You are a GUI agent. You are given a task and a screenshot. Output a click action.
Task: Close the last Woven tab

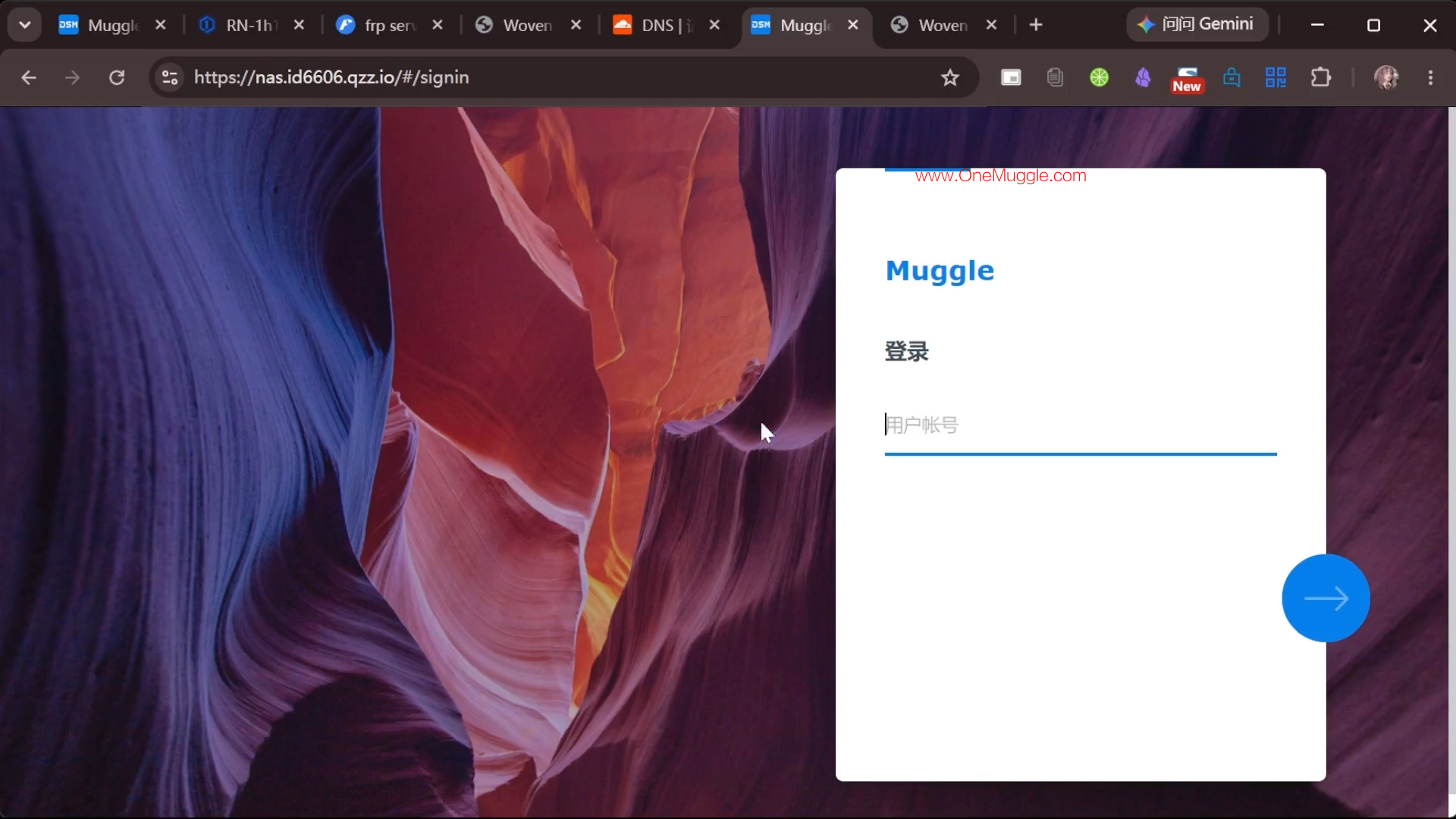pyautogui.click(x=991, y=25)
